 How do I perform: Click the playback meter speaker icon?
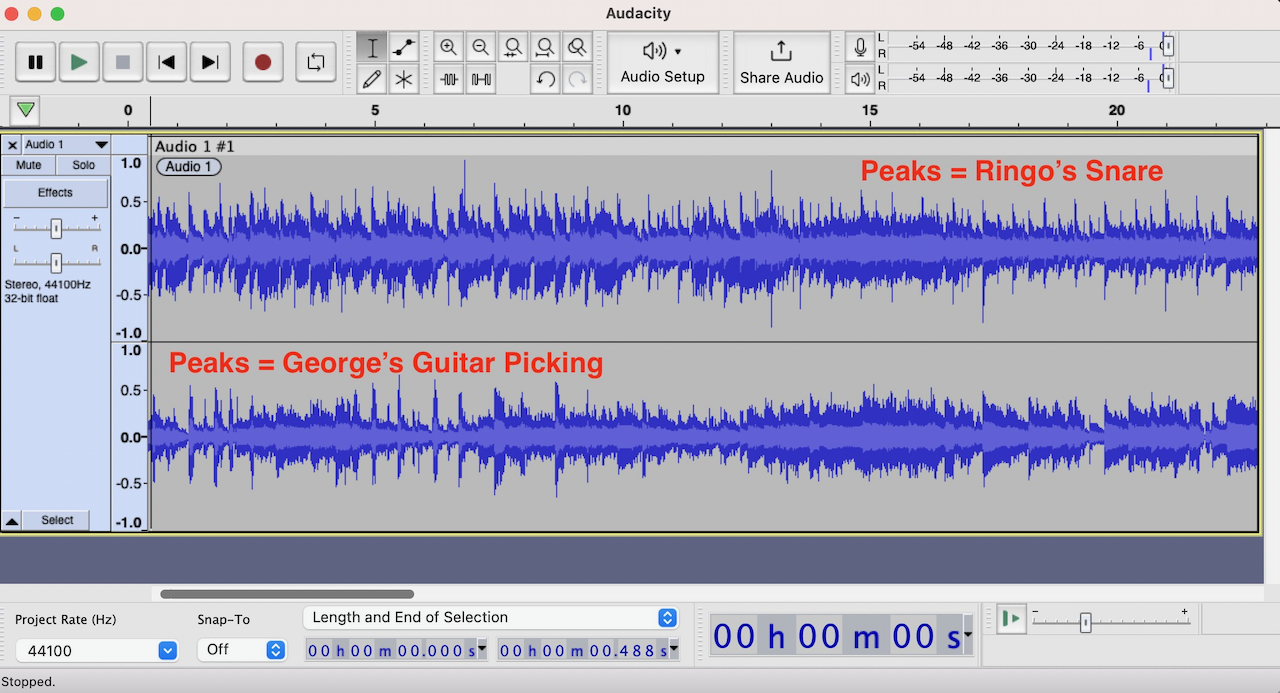pos(860,78)
